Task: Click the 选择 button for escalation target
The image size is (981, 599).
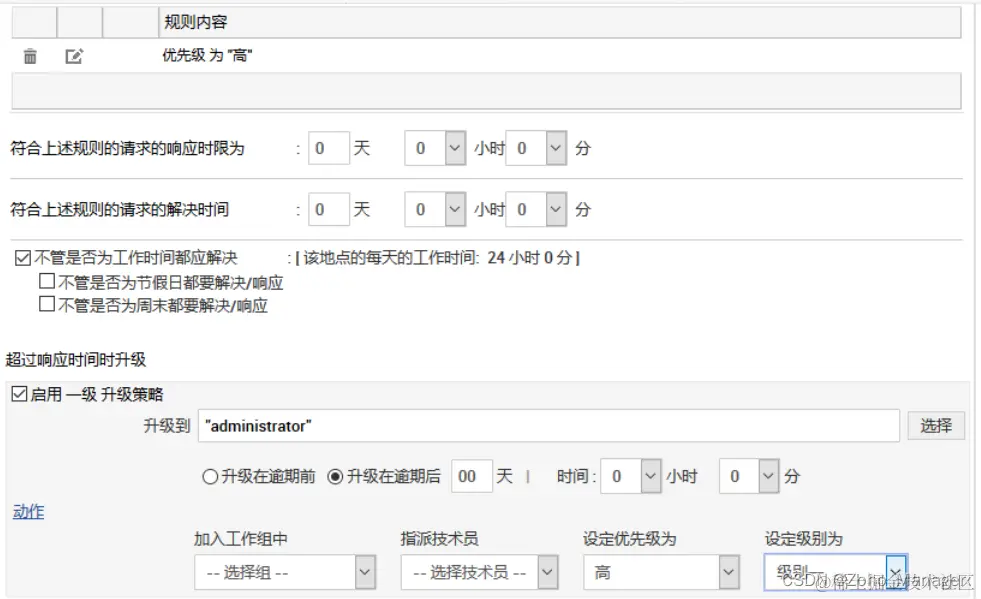Action: (x=936, y=426)
